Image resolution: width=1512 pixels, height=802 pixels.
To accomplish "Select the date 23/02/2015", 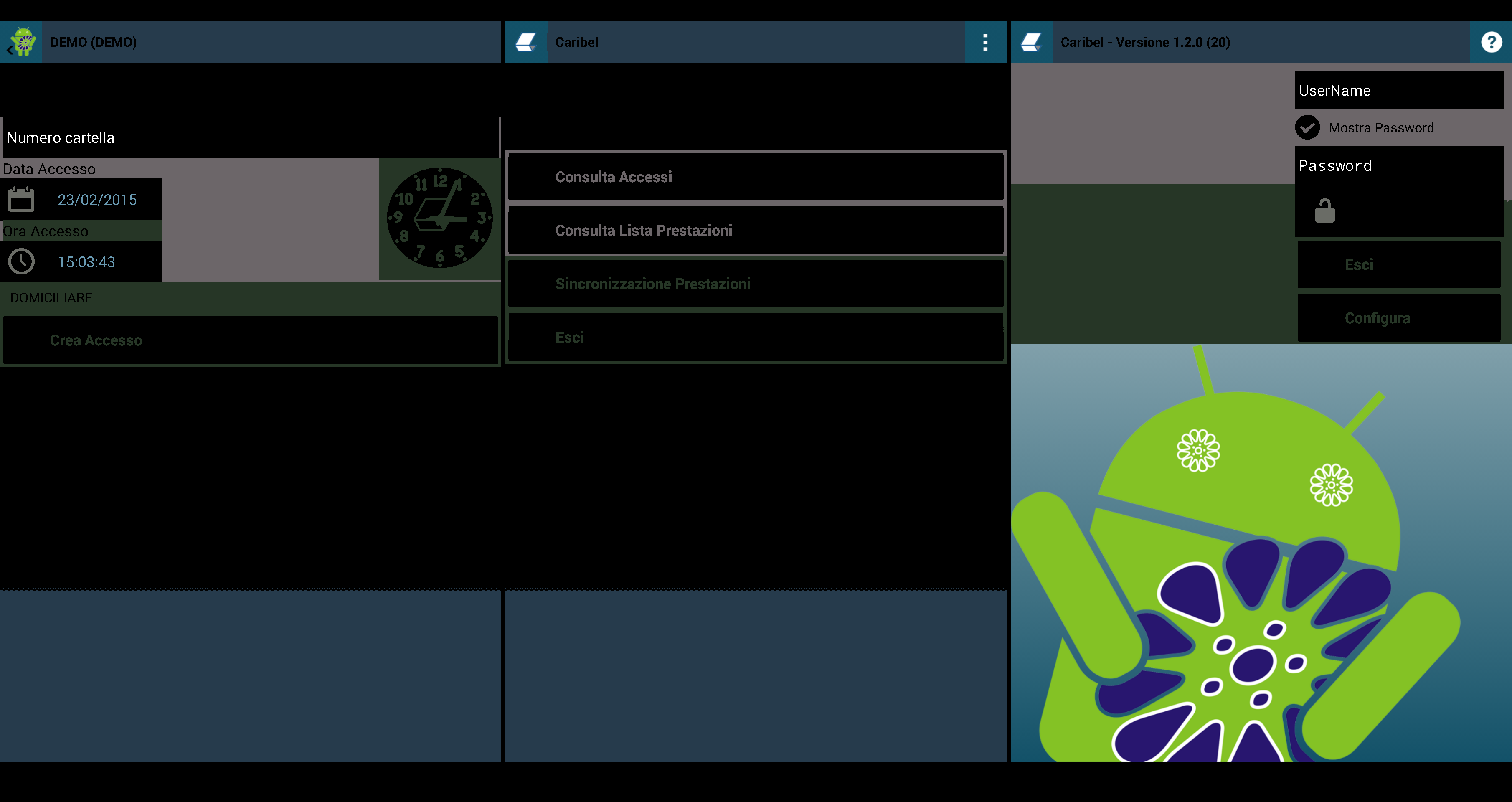I will (x=97, y=200).
